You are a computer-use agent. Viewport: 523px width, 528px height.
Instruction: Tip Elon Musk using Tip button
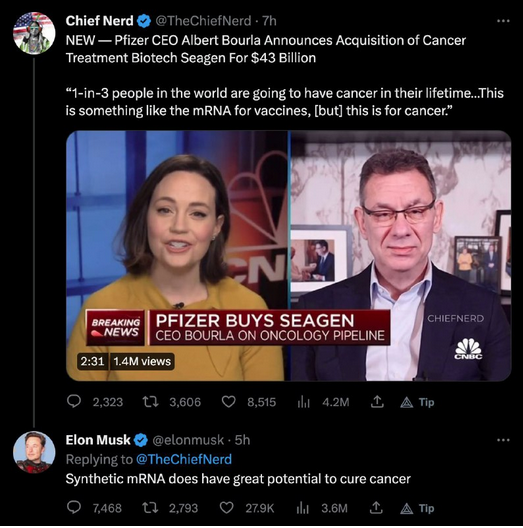(417, 508)
